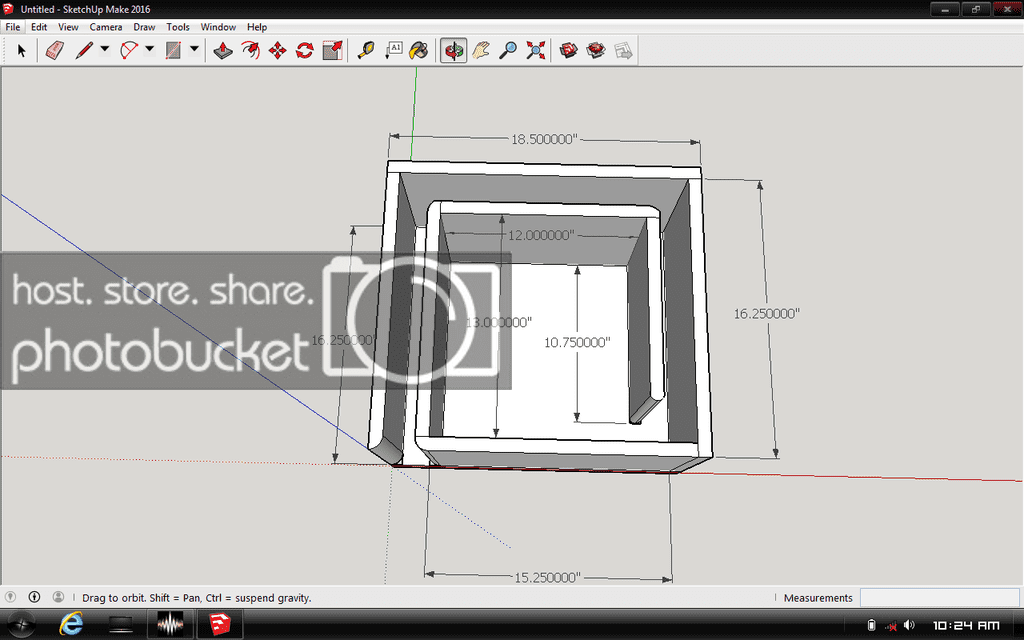This screenshot has width=1024, height=640.
Task: Select the Tape Measure tool
Action: (x=366, y=50)
